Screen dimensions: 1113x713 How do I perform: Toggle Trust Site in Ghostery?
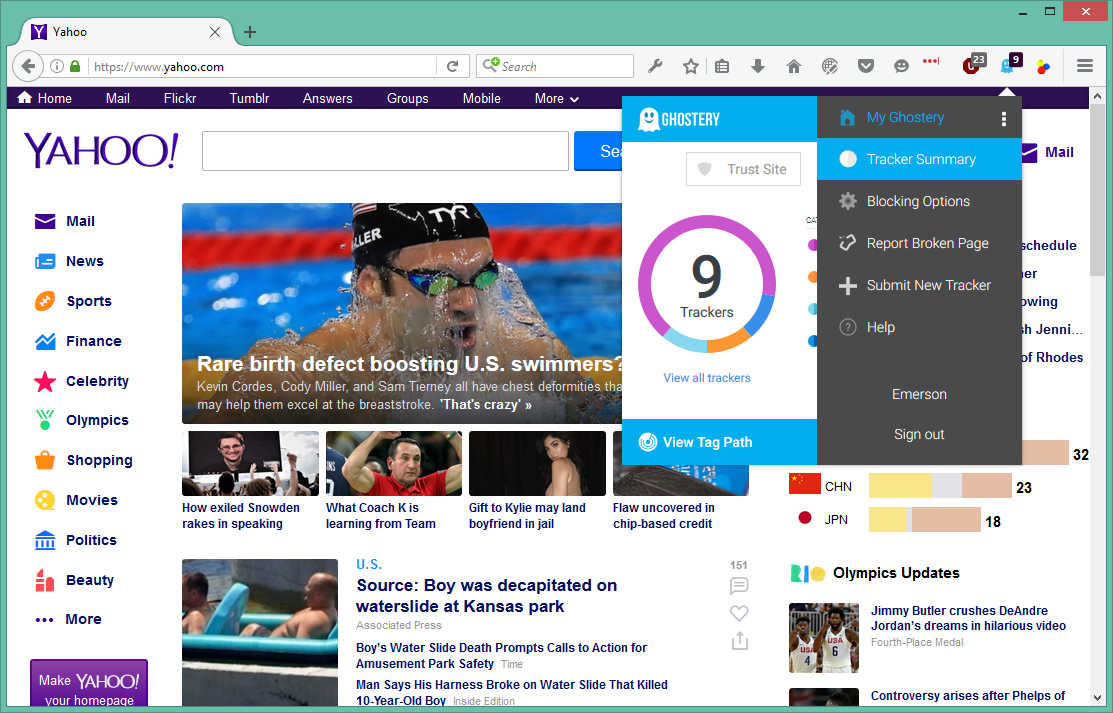coord(743,169)
